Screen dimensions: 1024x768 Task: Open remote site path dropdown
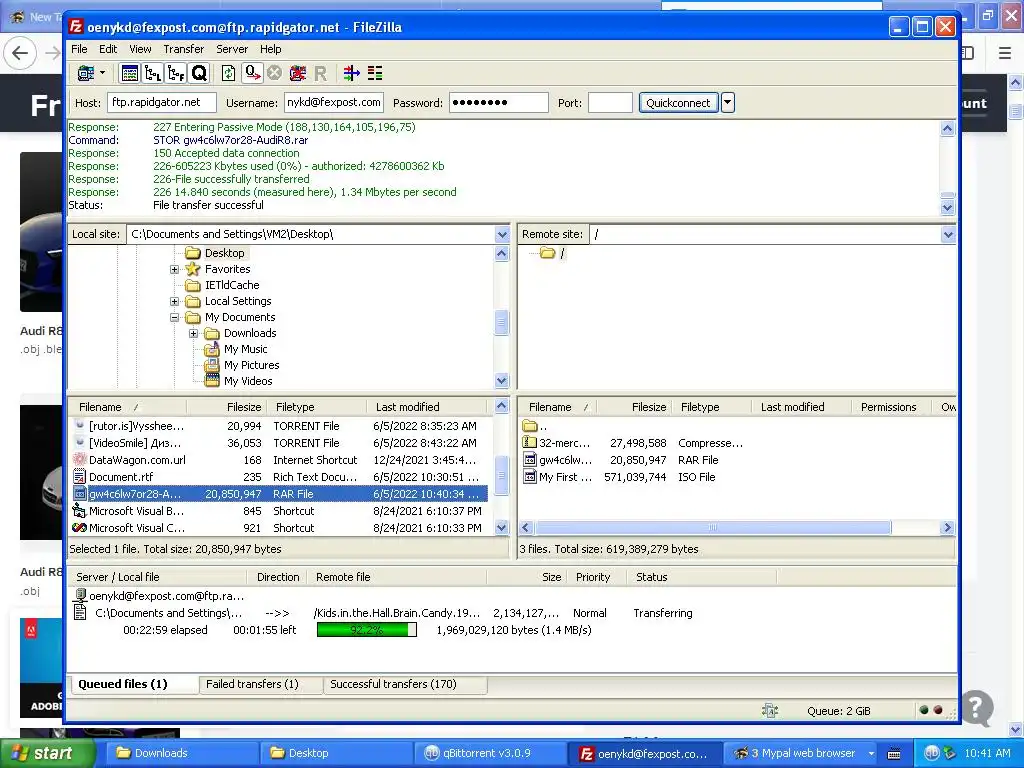(x=948, y=234)
